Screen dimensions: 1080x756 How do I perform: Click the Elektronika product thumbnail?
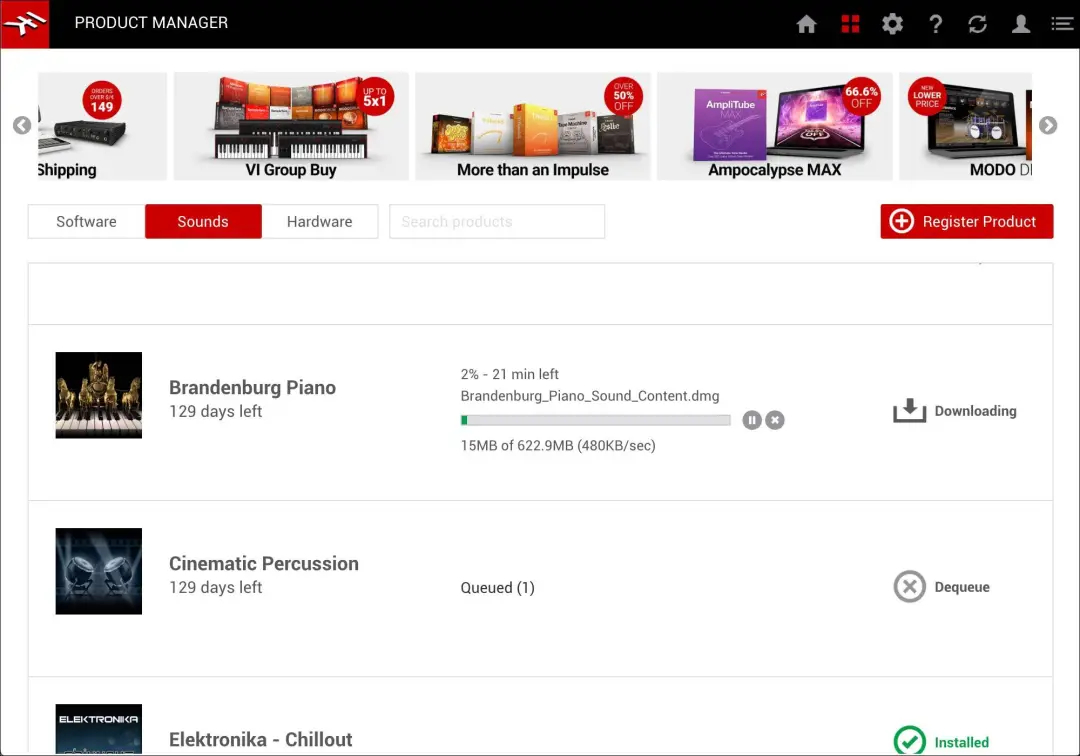(x=98, y=729)
